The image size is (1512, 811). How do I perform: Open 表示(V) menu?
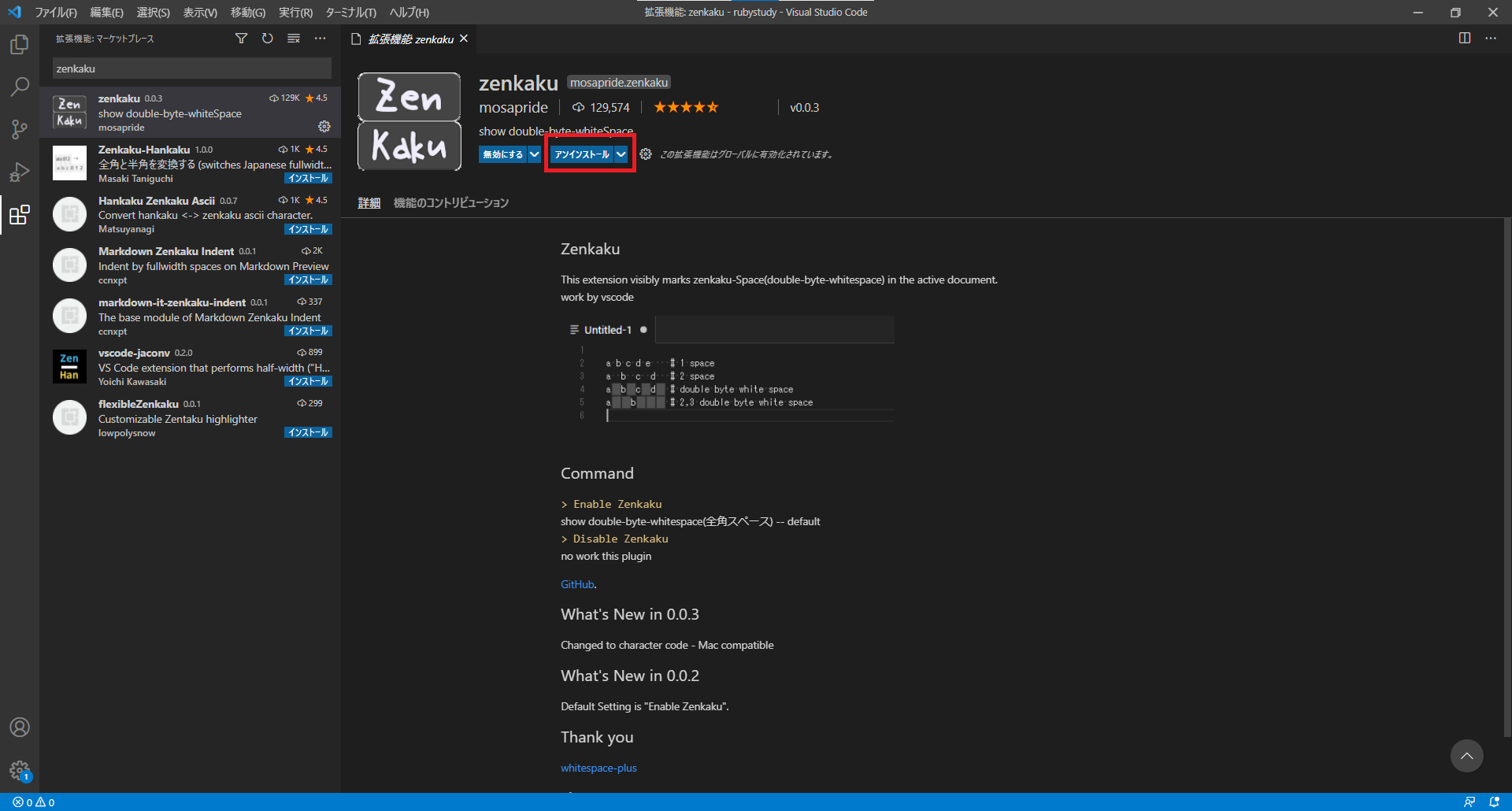(200, 12)
